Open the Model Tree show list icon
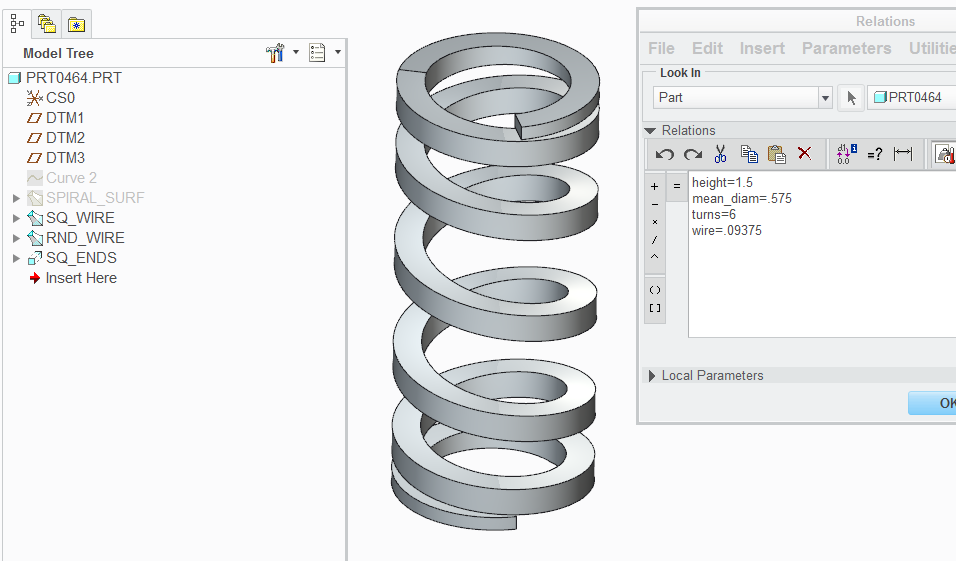Viewport: 956px width, 561px height. coord(317,52)
